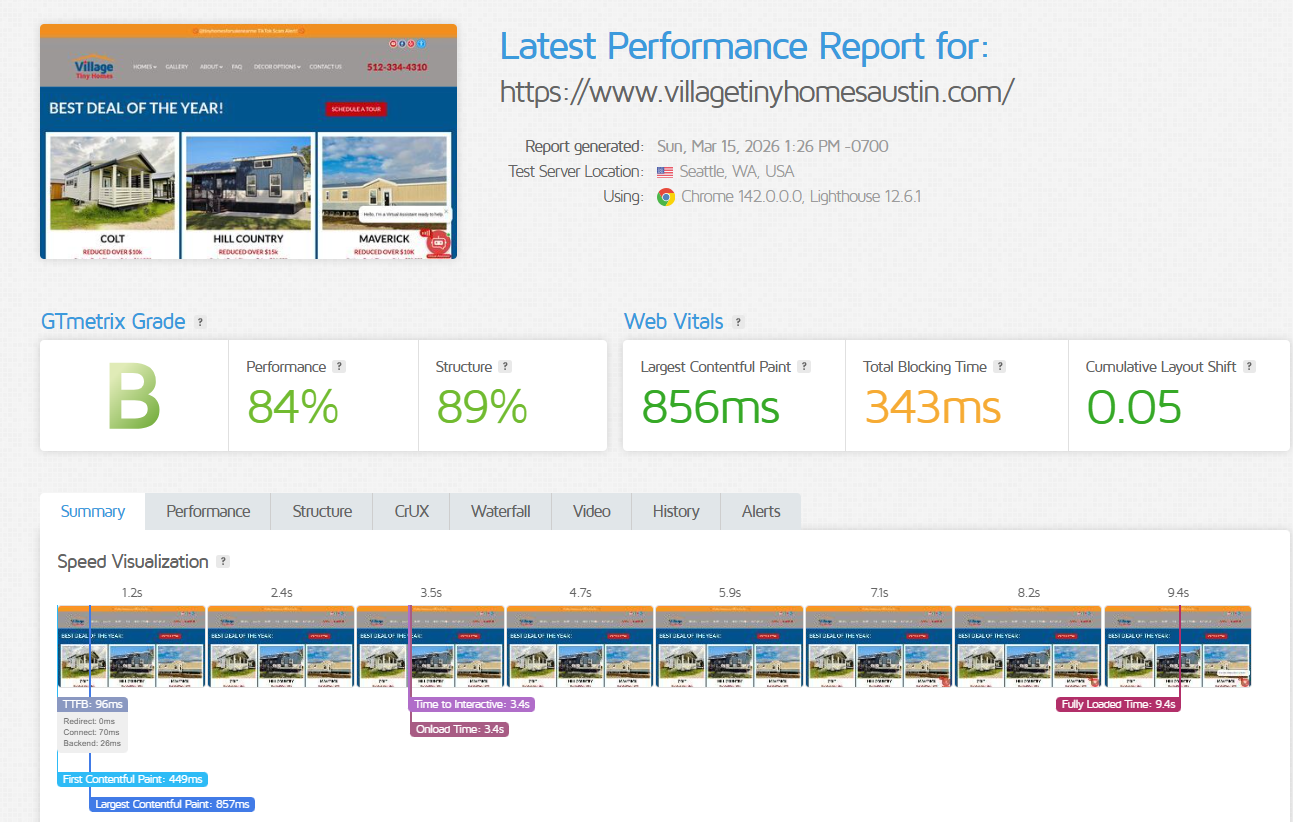Screen dimensions: 1293x822
Task: Open the Structure tab
Action: click(322, 511)
